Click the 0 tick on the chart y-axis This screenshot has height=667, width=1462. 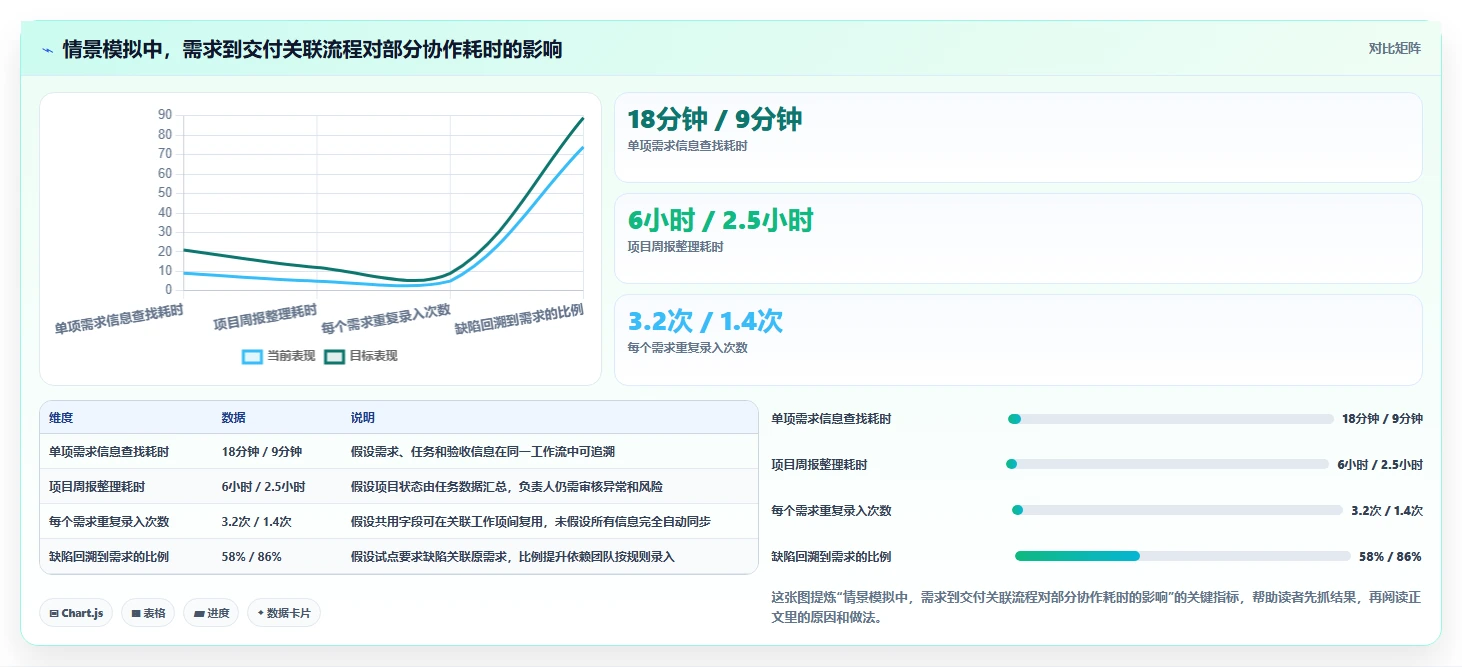169,290
